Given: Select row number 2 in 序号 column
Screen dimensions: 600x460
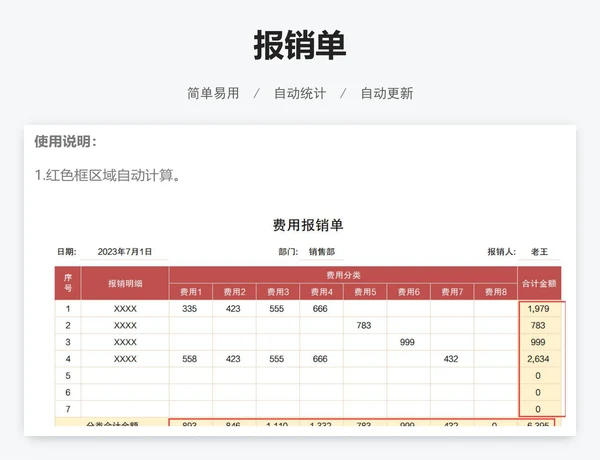Looking at the screenshot, I should tap(68, 325).
